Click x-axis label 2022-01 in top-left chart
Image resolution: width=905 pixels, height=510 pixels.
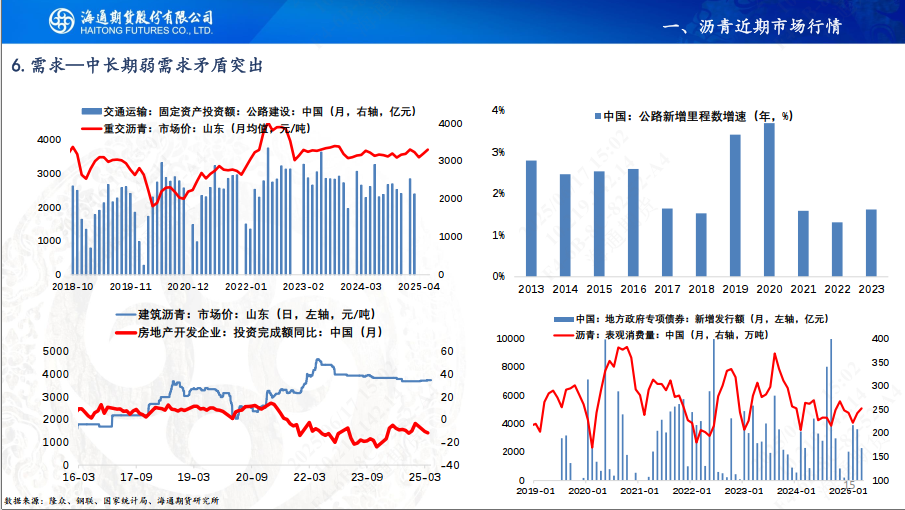[246, 287]
